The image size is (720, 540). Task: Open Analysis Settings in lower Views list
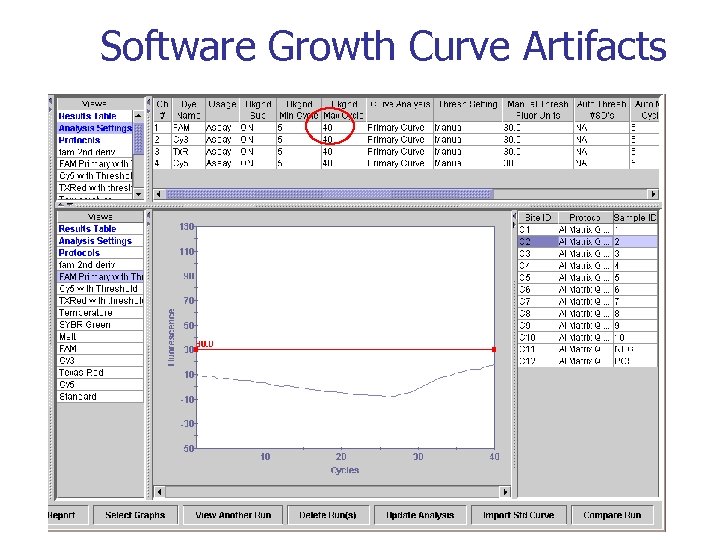(100, 241)
